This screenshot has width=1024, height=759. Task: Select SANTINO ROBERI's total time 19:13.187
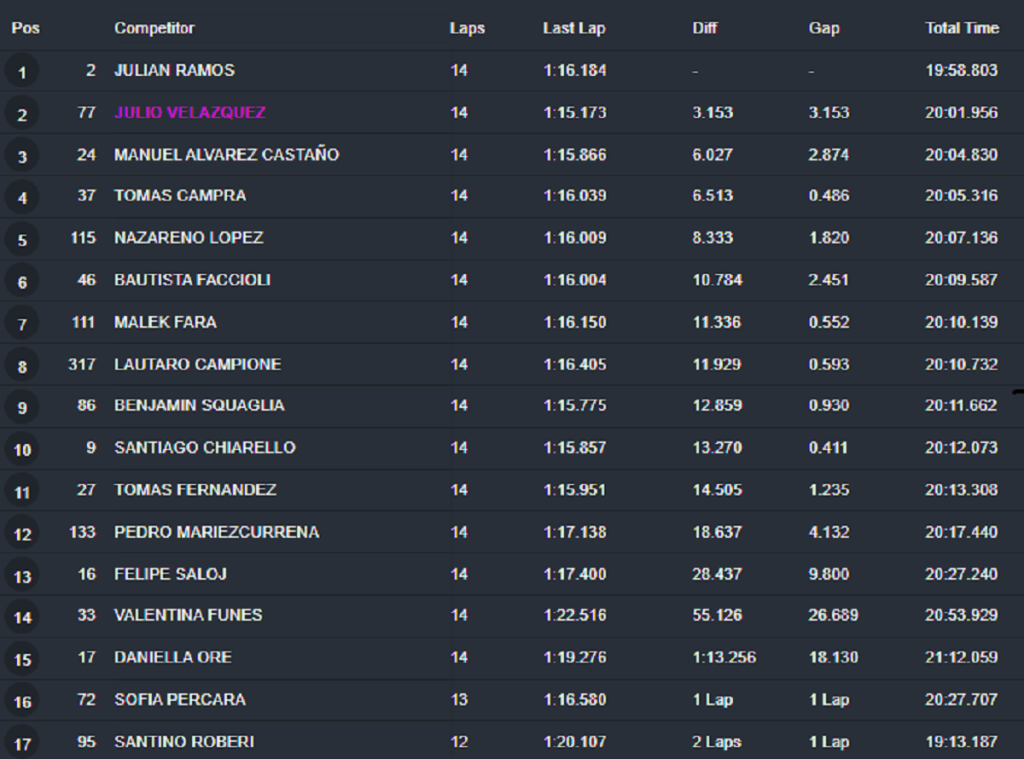coord(961,742)
